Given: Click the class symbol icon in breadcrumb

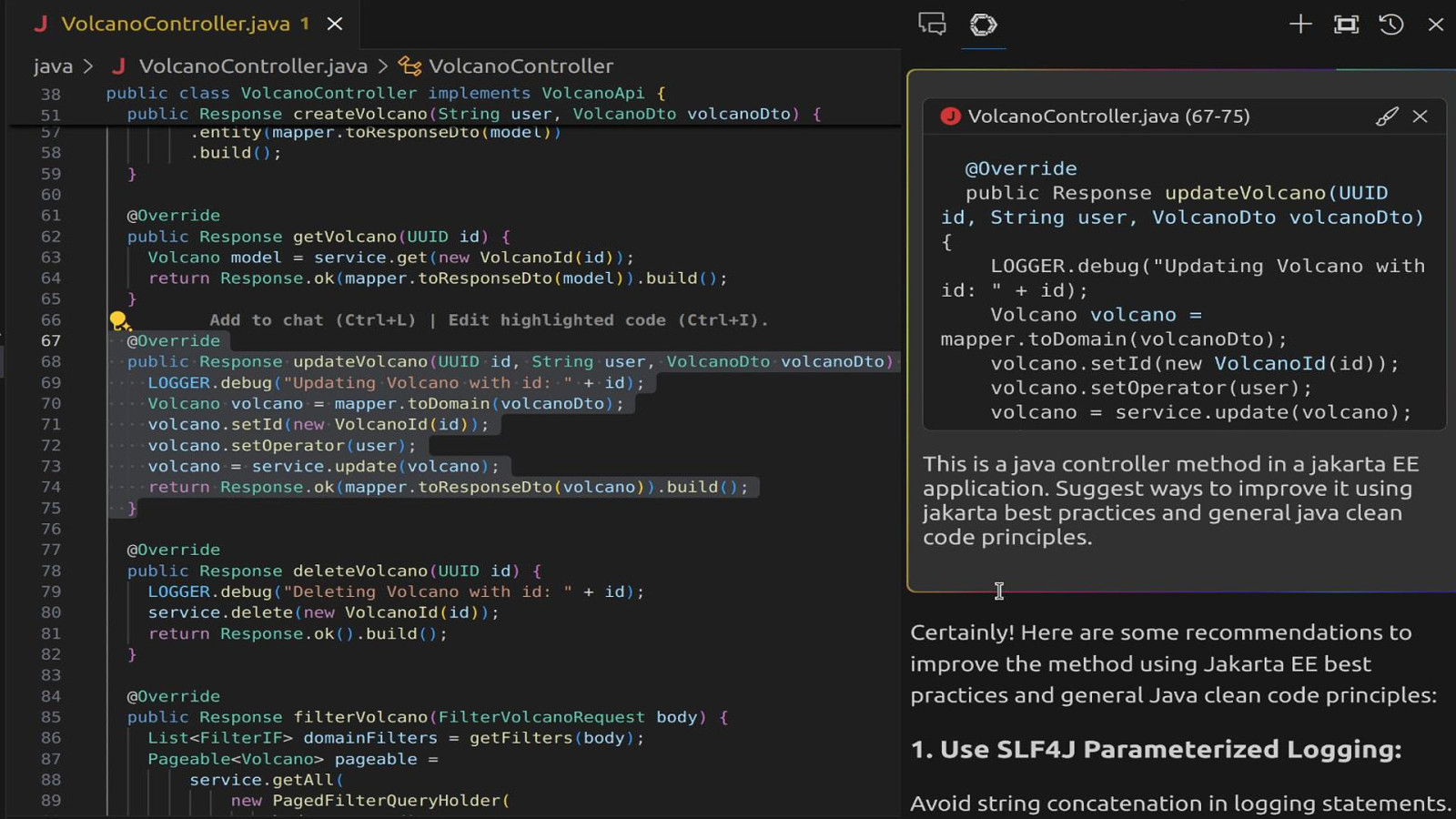Looking at the screenshot, I should tap(409, 66).
